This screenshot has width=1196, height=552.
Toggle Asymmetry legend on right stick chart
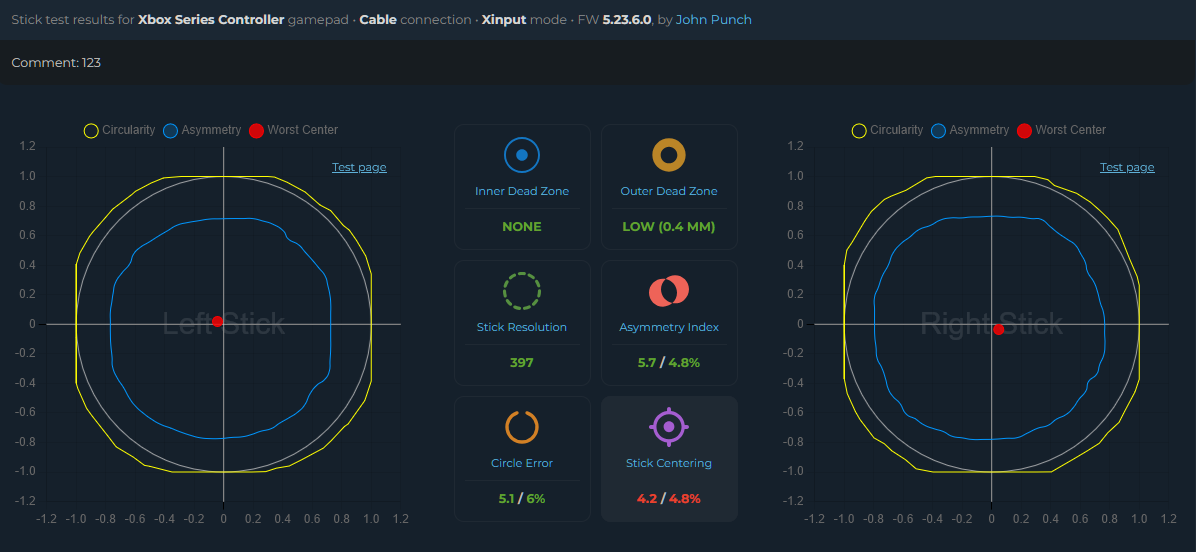970,130
